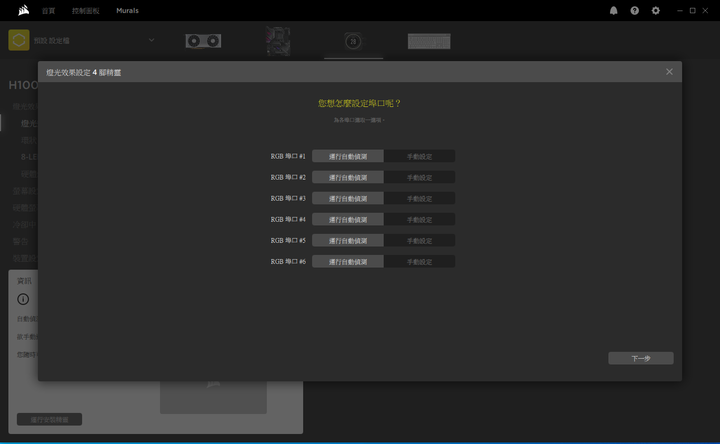The width and height of the screenshot is (720, 444).
Task: Click the wizard heading 您想怎麼設定埠口呢？
Action: click(360, 103)
